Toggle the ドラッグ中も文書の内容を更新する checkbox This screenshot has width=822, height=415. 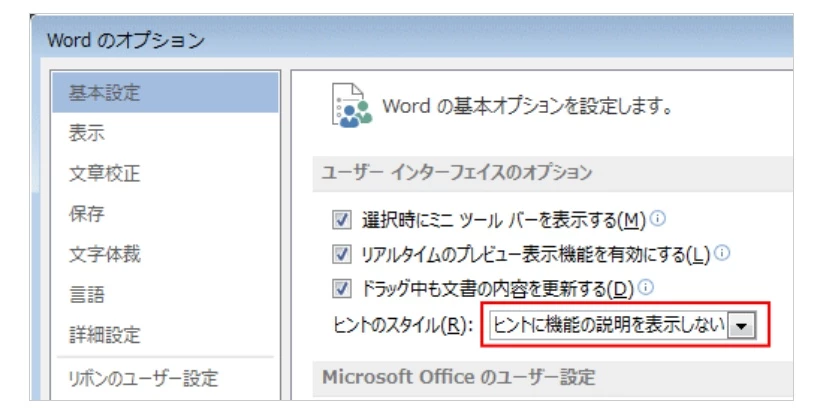[342, 289]
